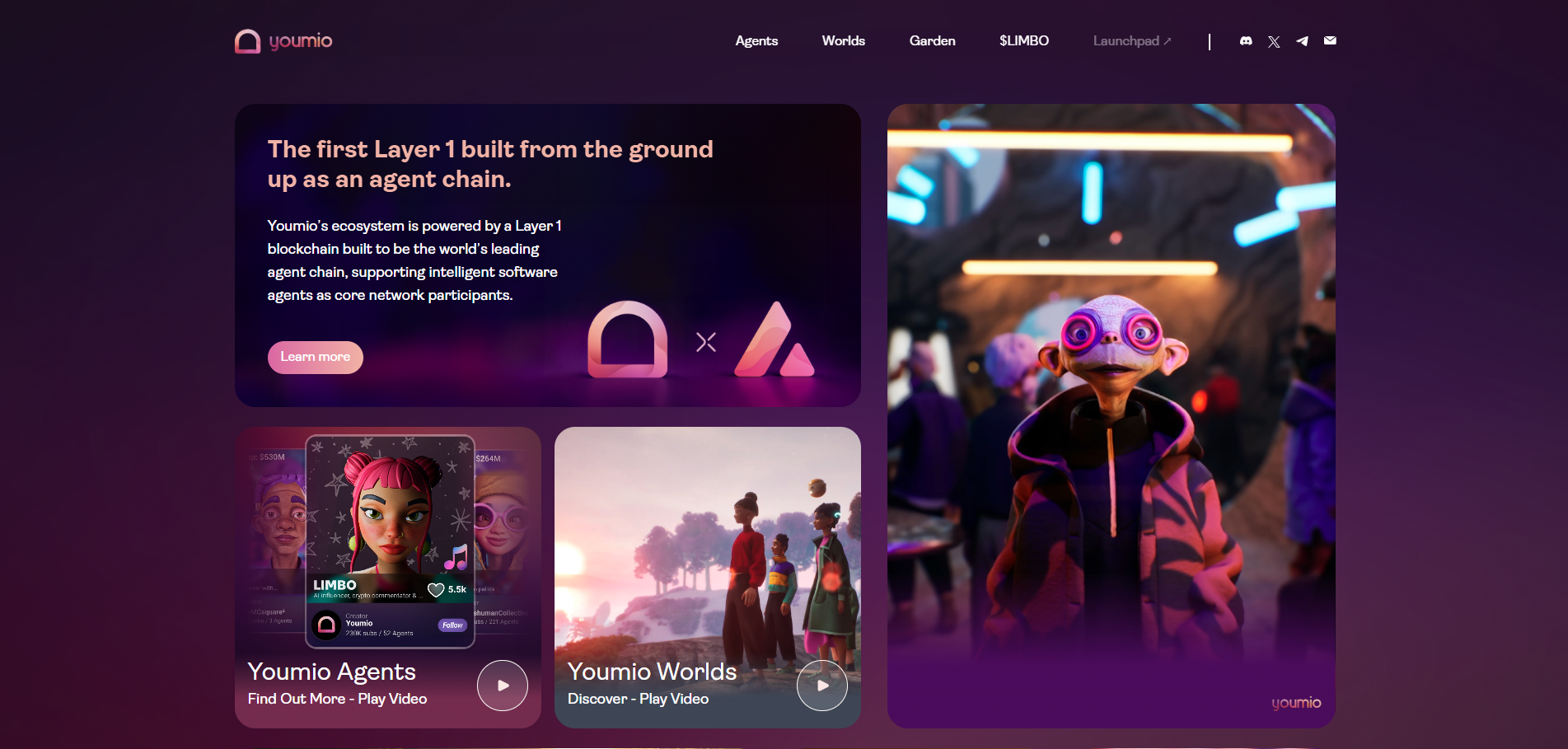The width and height of the screenshot is (1568, 749).
Task: Open the Discord icon link
Action: [1246, 41]
